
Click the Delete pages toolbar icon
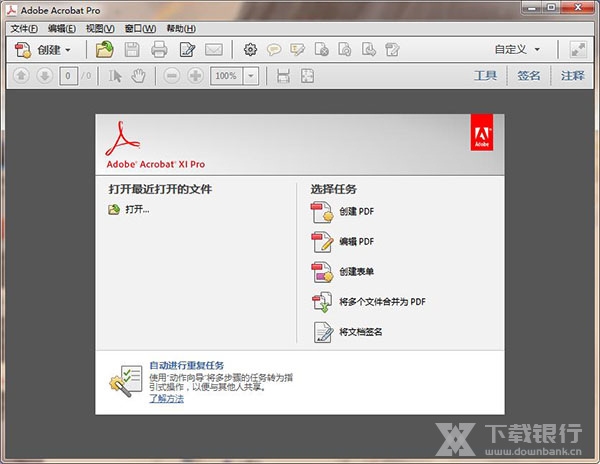(321, 50)
